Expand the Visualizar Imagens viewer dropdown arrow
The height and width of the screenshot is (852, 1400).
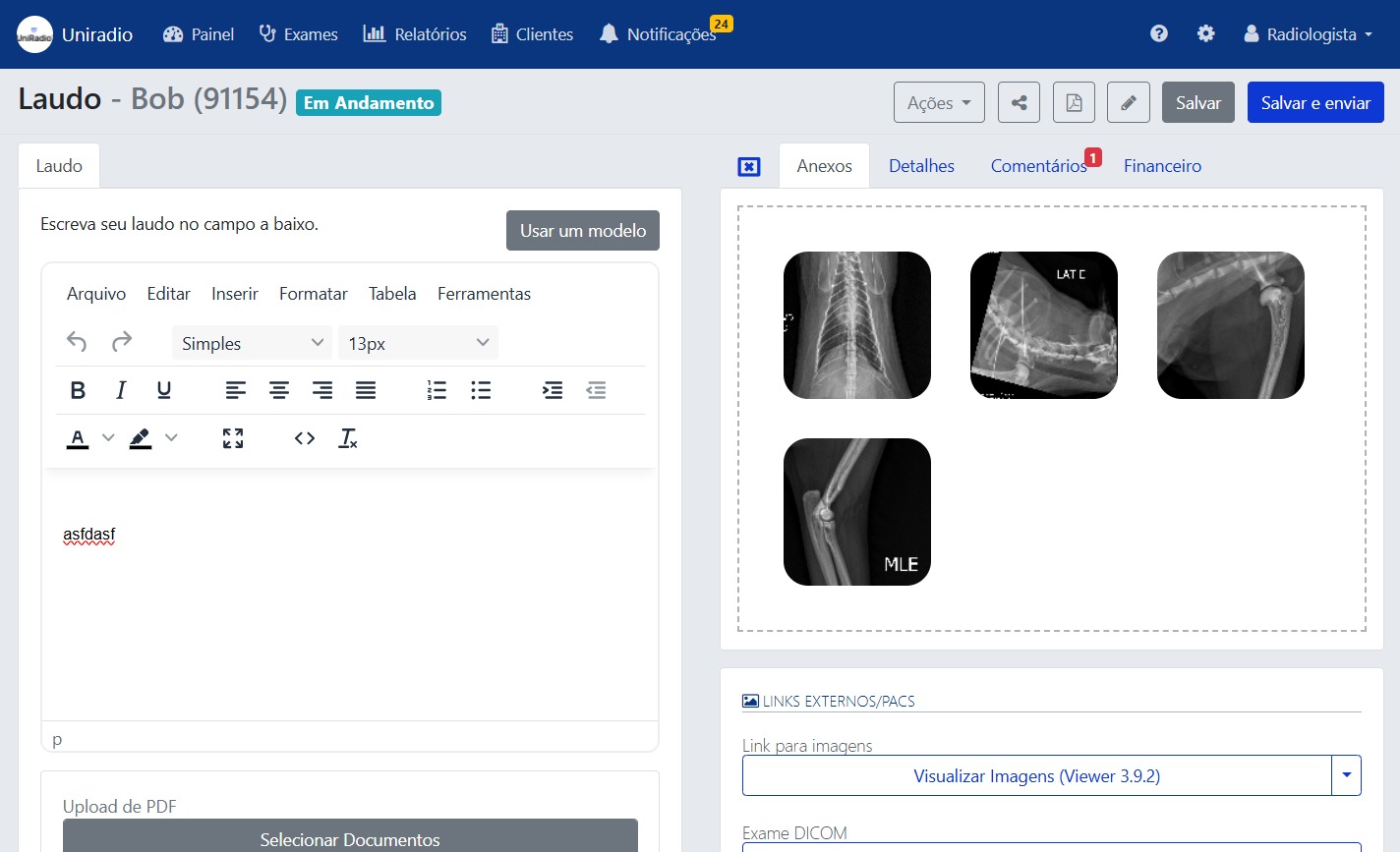[x=1346, y=775]
